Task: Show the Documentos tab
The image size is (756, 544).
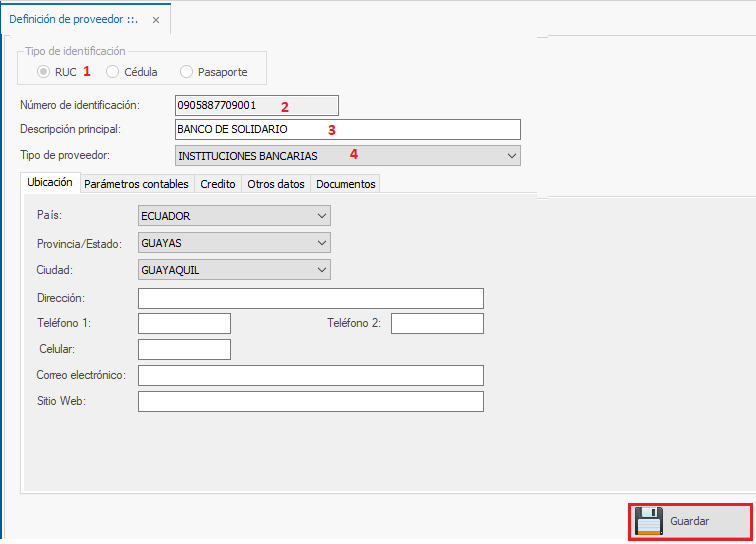Action: tap(346, 184)
